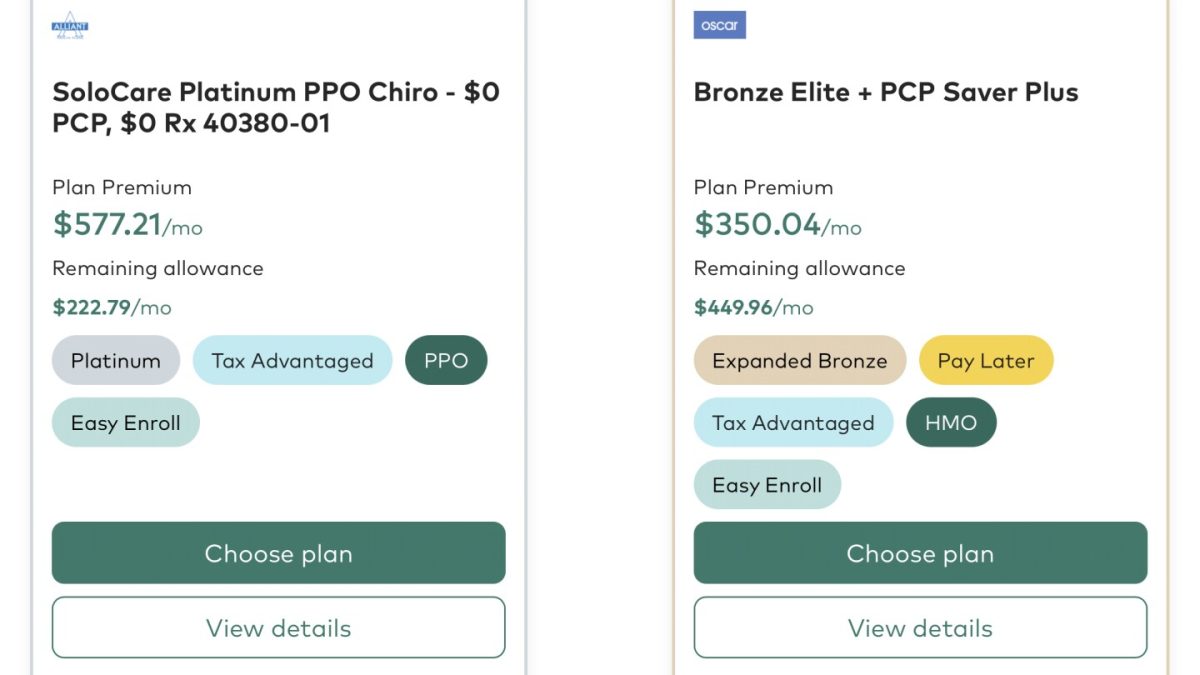The image size is (1200, 675).
Task: View details of the Oscar Bronze Elite plan
Action: [920, 628]
